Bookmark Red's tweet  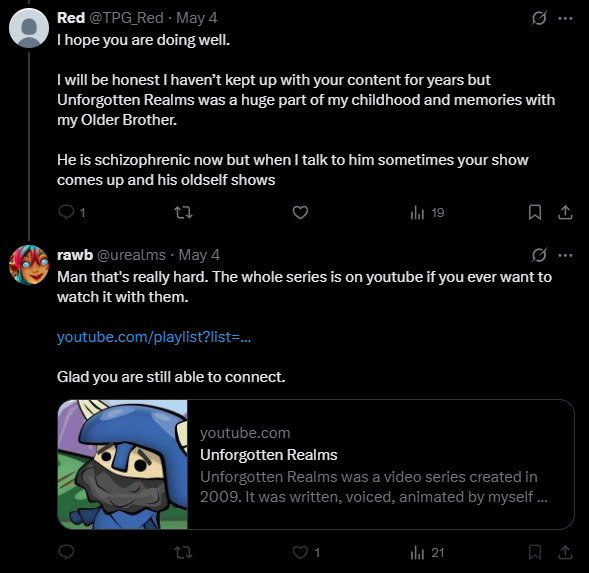click(x=535, y=212)
